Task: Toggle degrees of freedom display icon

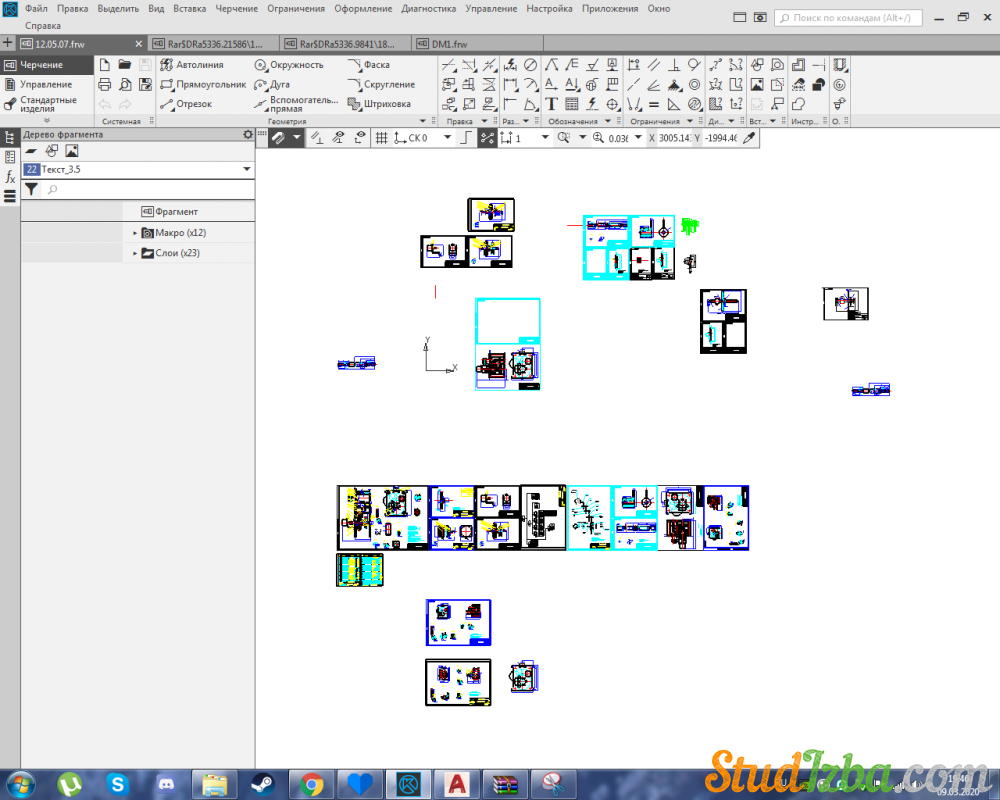Action: 360,138
